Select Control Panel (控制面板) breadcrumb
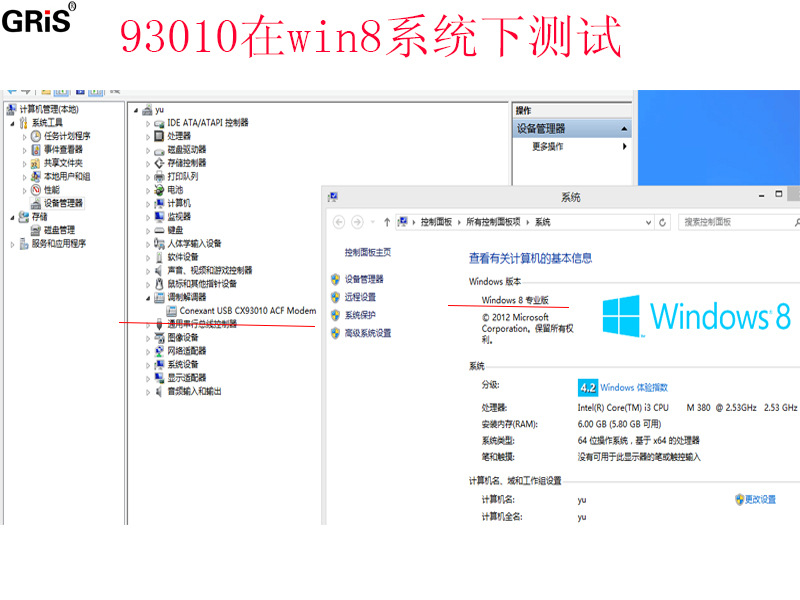Image resolution: width=800 pixels, height=600 pixels. pyautogui.click(x=436, y=222)
